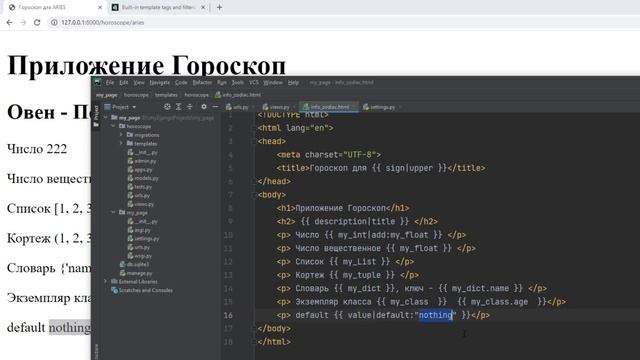Open the VCS menu
640x360 pixels.
tap(254, 82)
